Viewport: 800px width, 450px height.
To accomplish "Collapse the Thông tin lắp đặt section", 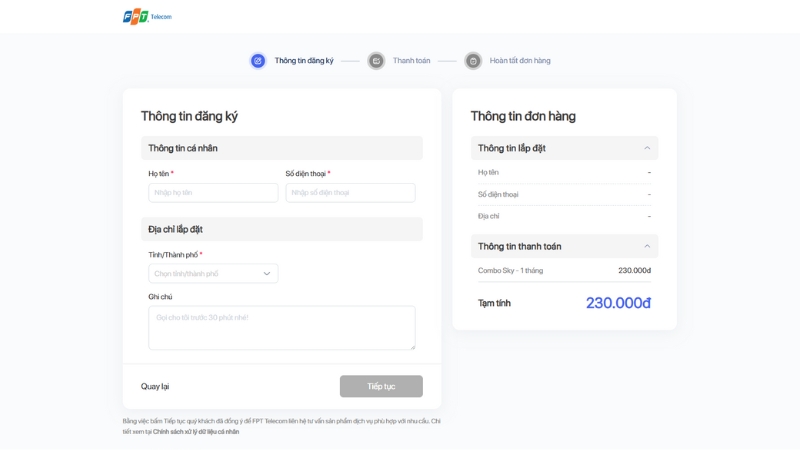I will point(647,148).
